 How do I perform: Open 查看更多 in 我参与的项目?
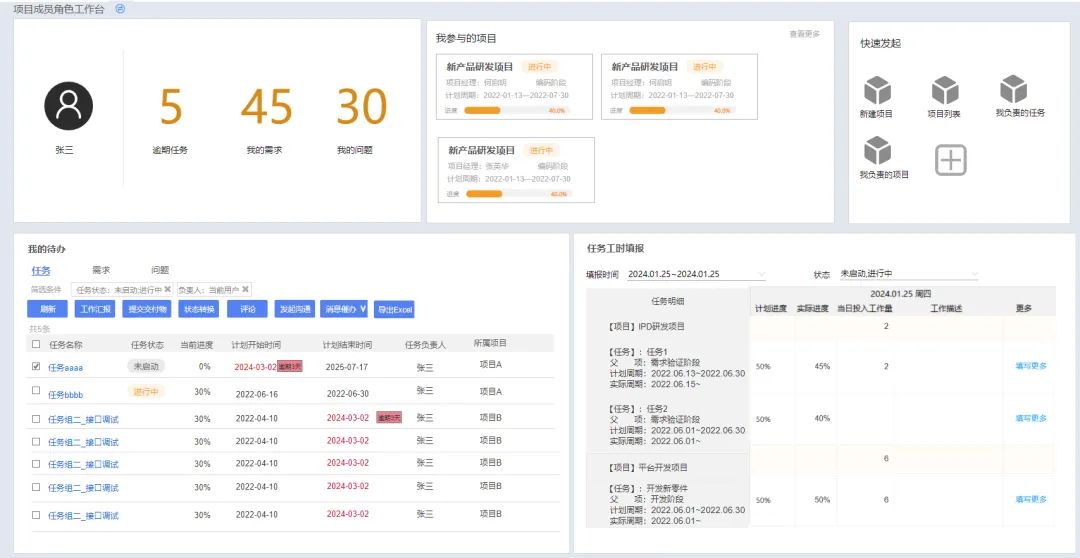click(x=804, y=33)
